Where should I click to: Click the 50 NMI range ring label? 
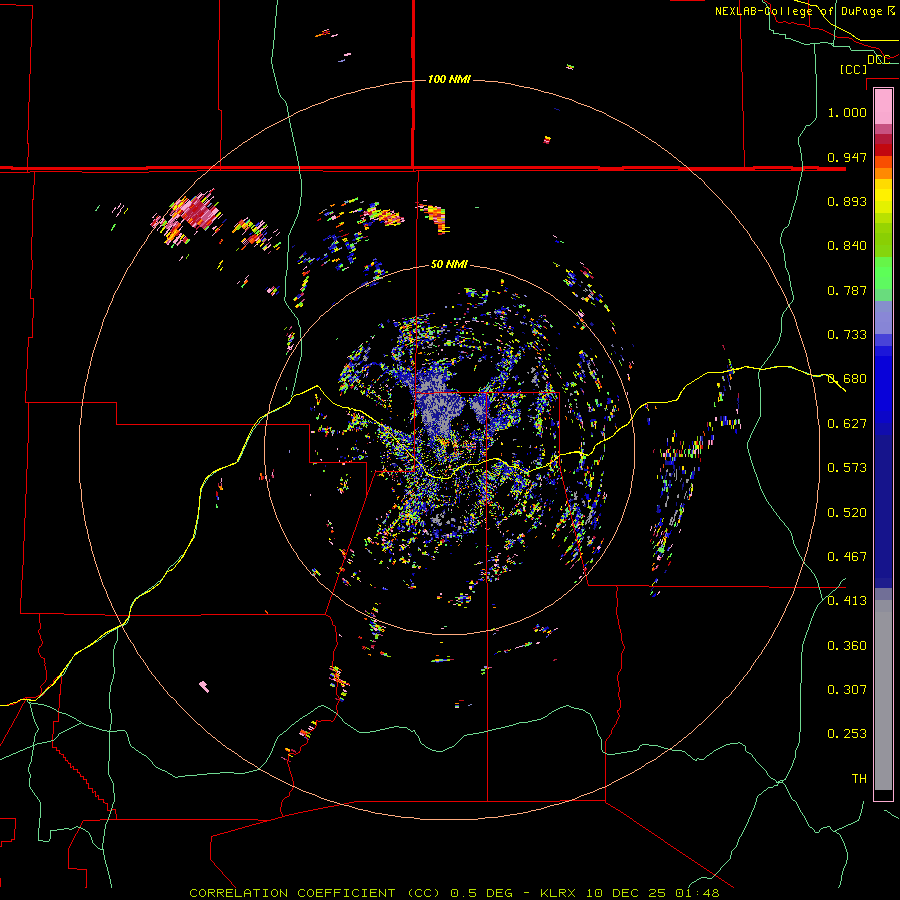point(449,264)
